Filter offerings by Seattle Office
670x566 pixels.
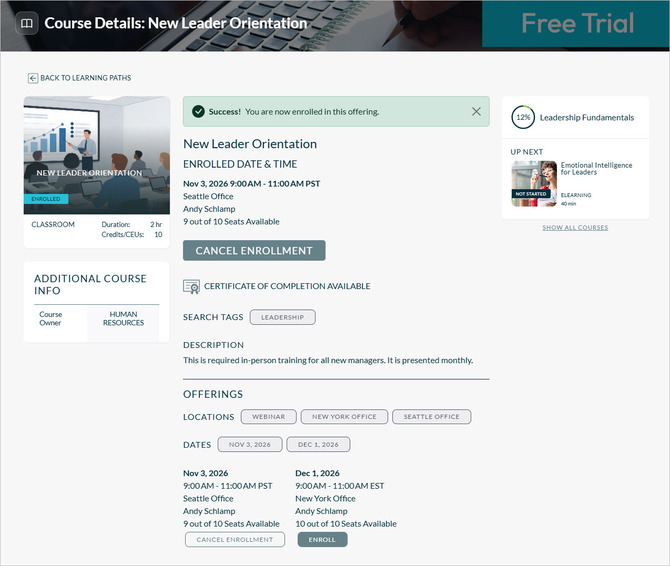pyautogui.click(x=432, y=416)
